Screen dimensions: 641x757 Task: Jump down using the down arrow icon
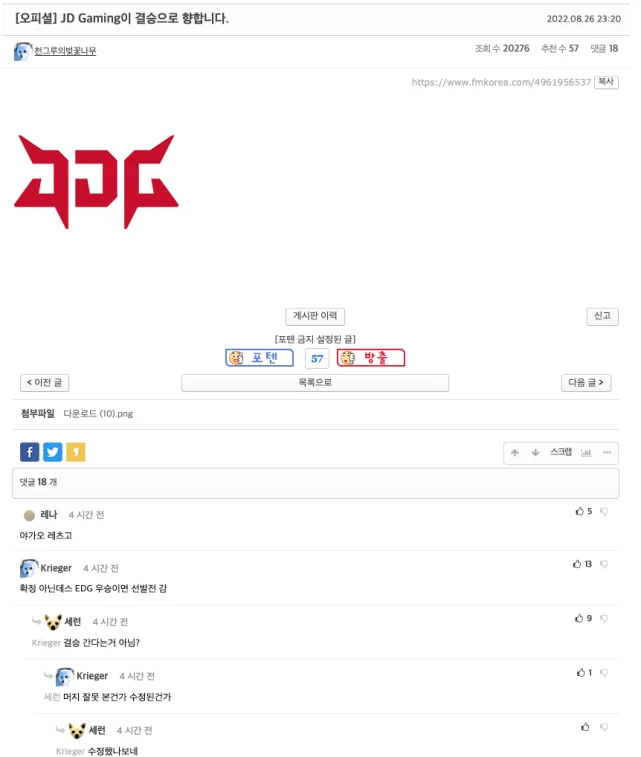(x=535, y=453)
